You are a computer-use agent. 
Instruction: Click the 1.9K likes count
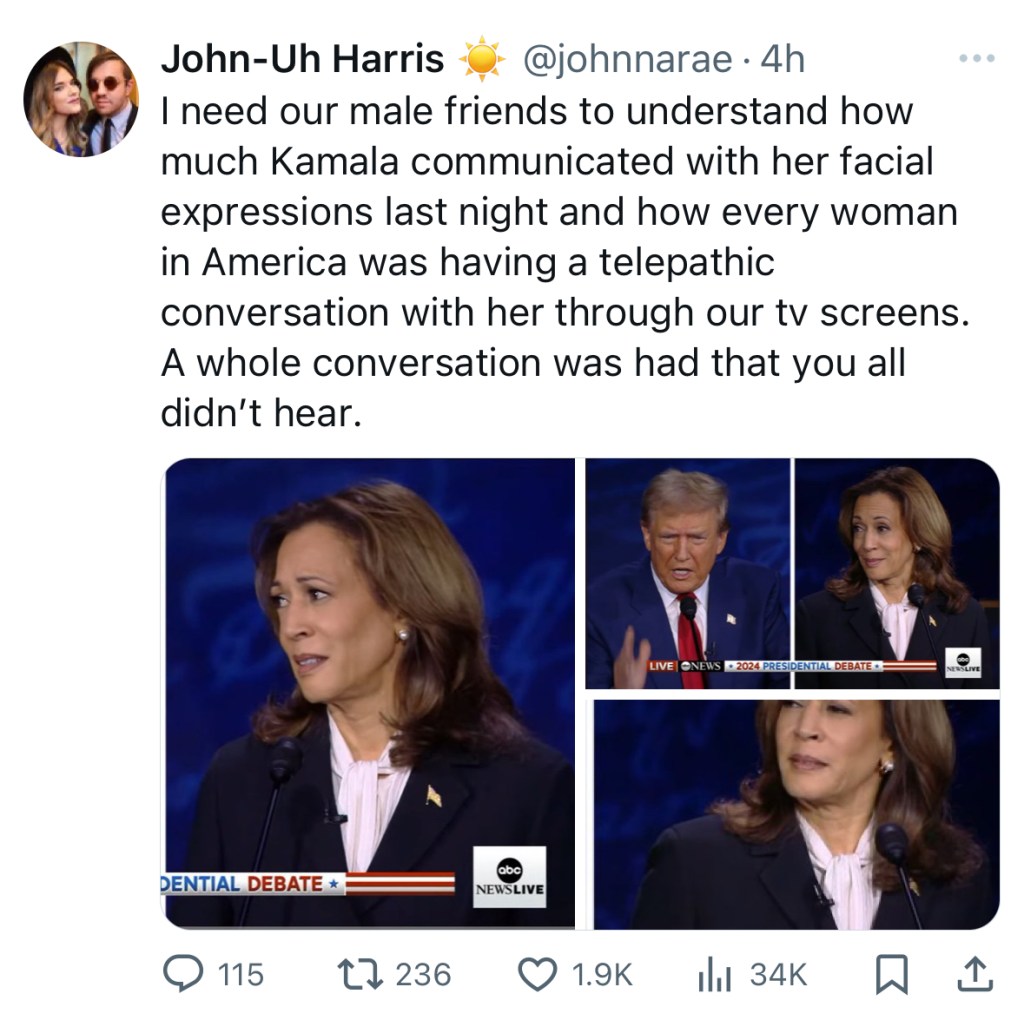[x=601, y=974]
